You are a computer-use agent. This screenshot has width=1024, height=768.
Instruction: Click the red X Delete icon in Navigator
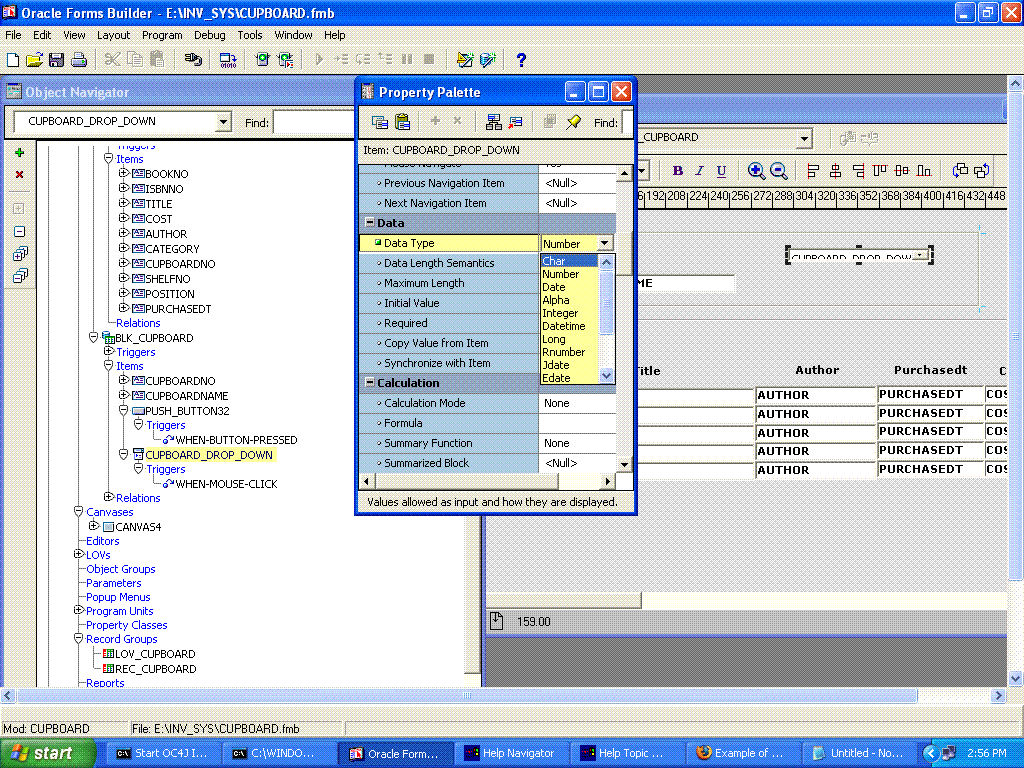pyautogui.click(x=20, y=174)
